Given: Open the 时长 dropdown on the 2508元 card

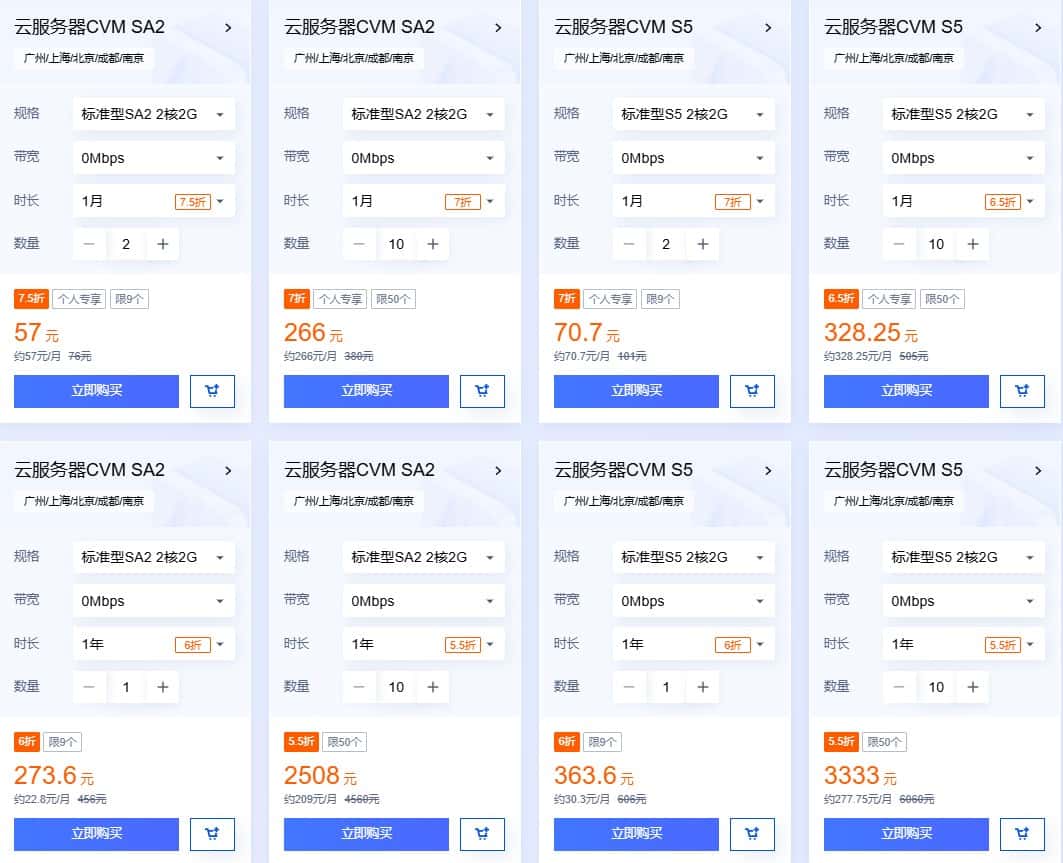Looking at the screenshot, I should [x=423, y=645].
